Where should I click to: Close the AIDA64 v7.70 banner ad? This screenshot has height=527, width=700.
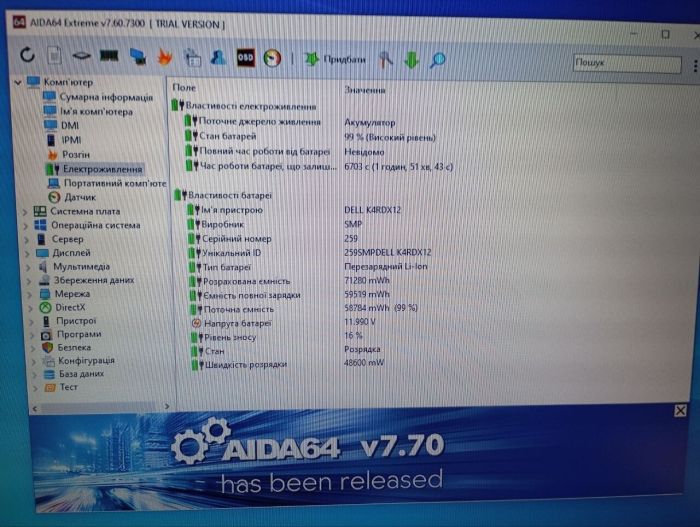(x=680, y=410)
